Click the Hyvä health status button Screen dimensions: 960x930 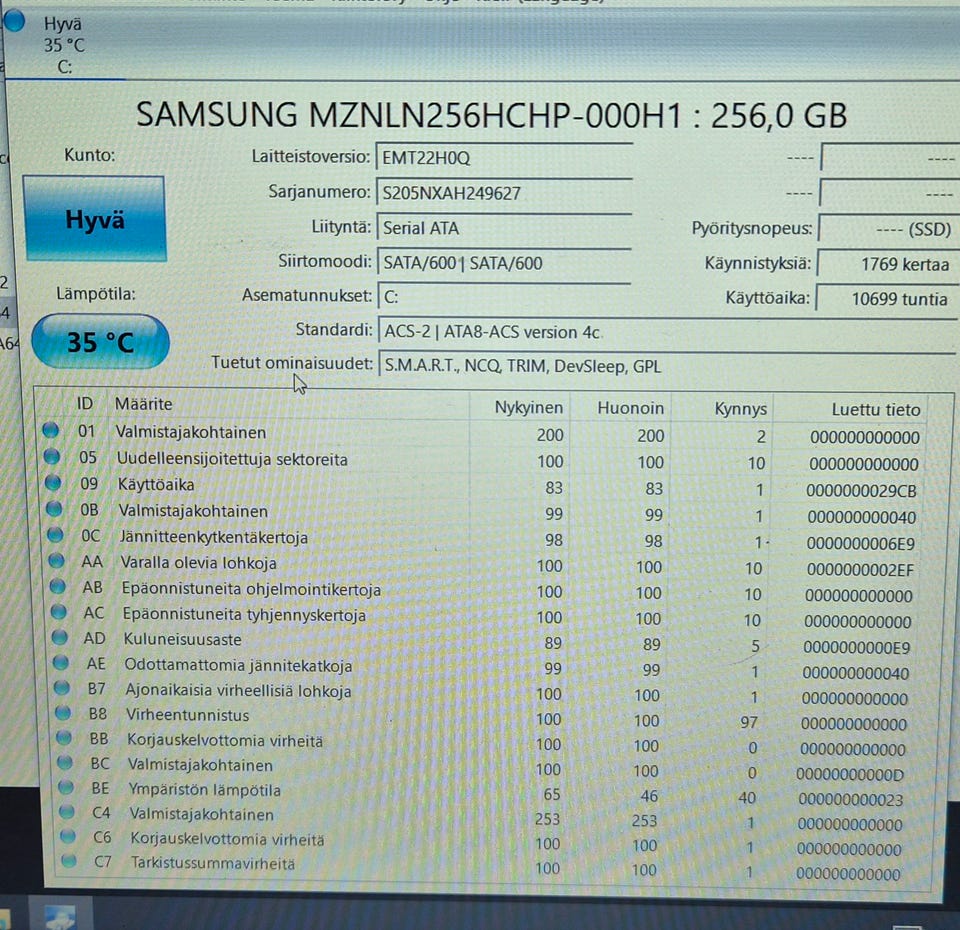[x=95, y=219]
